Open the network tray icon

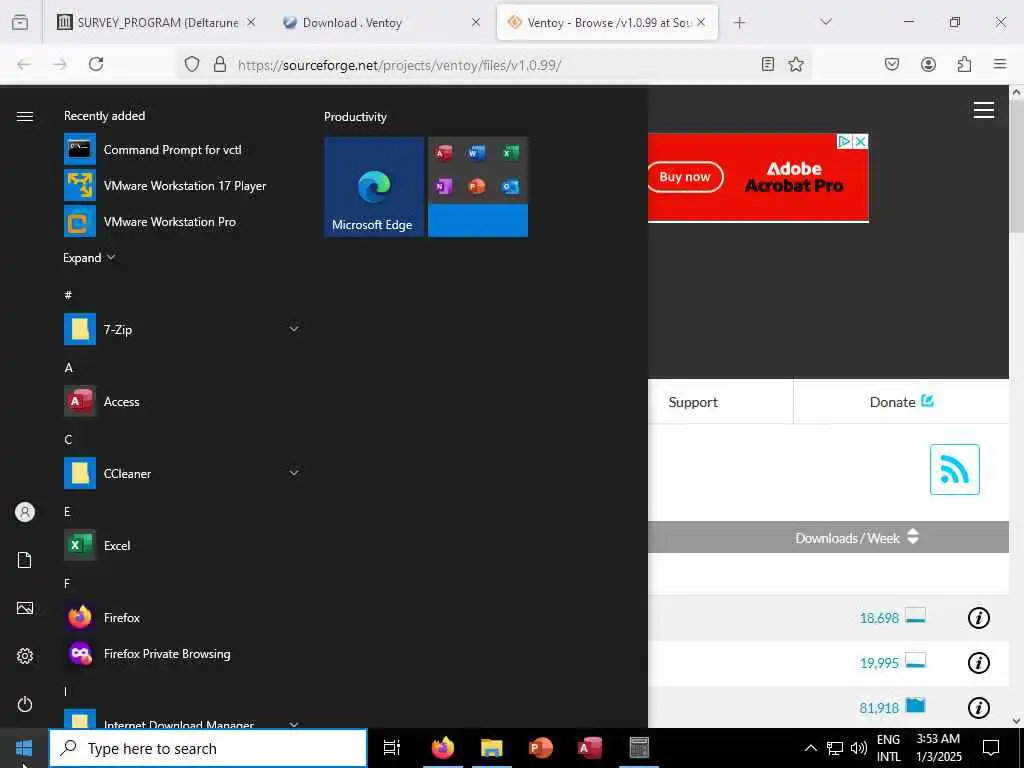835,748
